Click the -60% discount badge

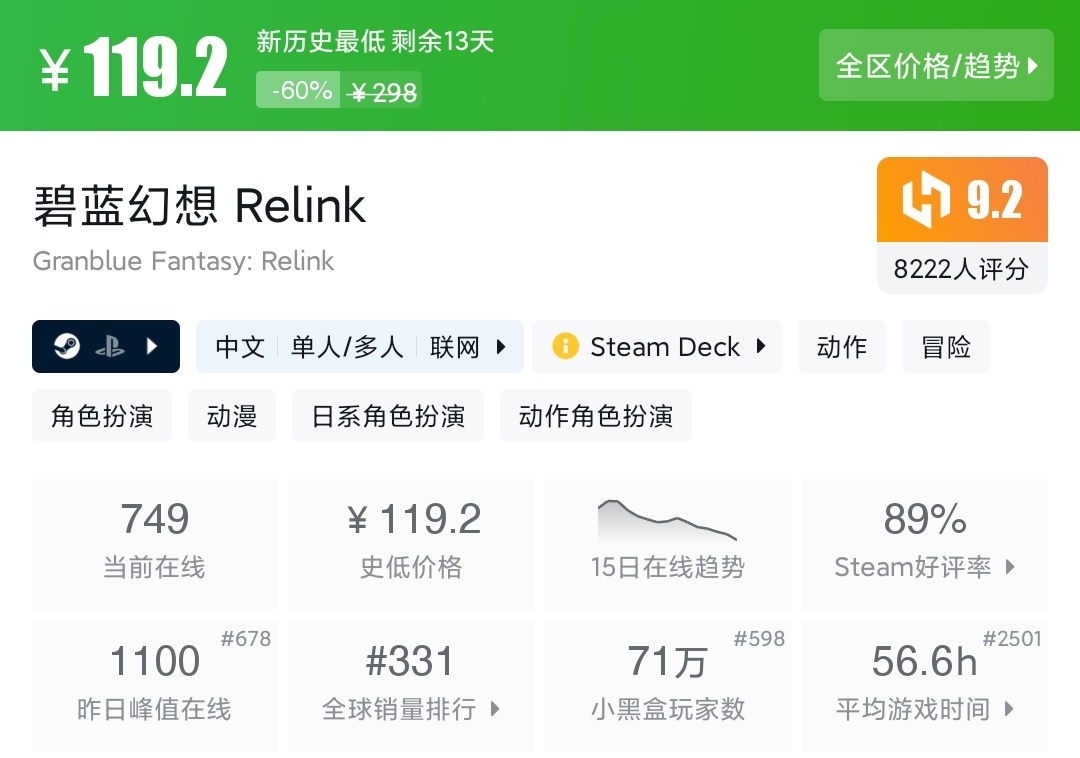tap(300, 91)
